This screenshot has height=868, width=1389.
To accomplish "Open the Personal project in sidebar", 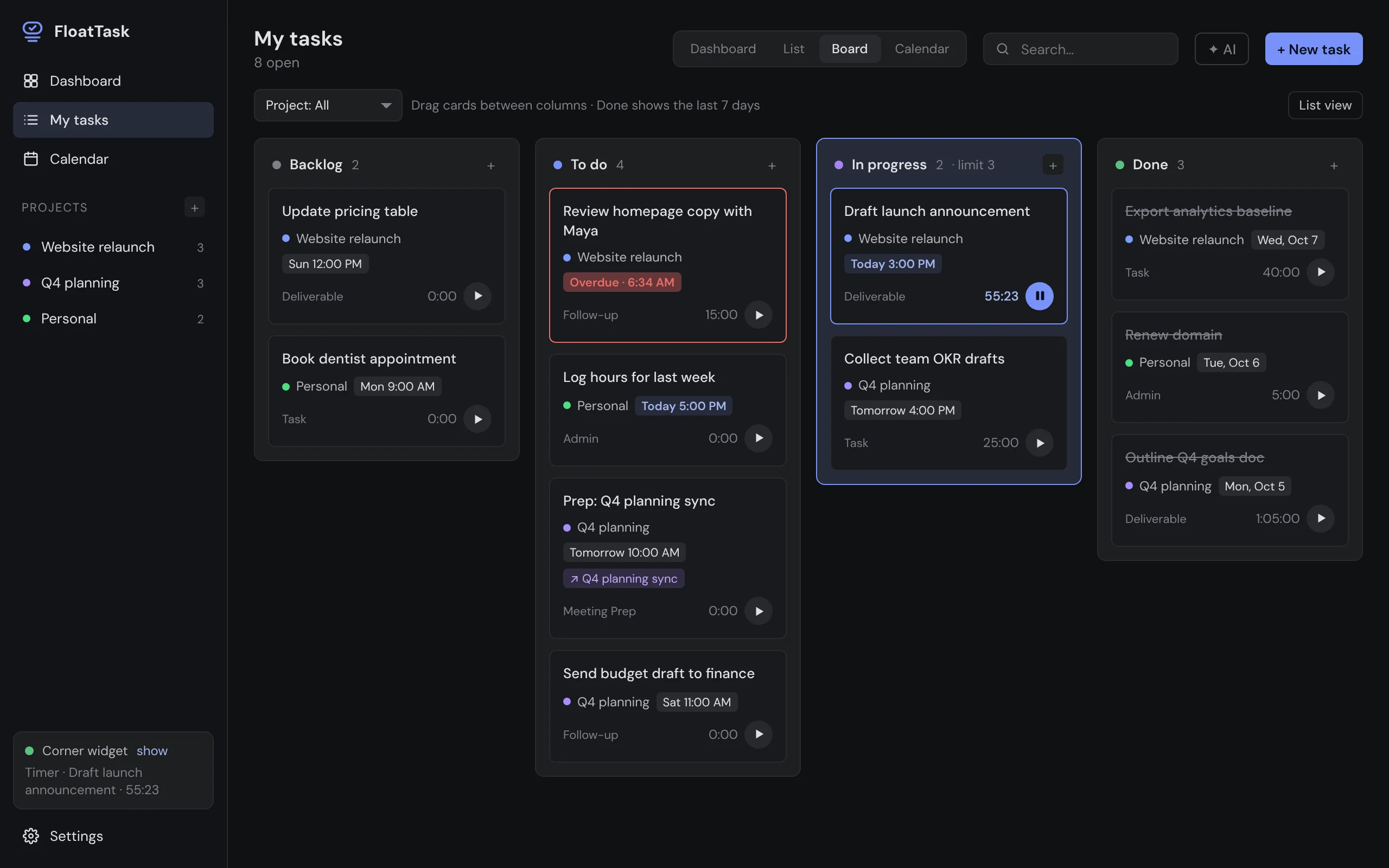I will click(113, 318).
